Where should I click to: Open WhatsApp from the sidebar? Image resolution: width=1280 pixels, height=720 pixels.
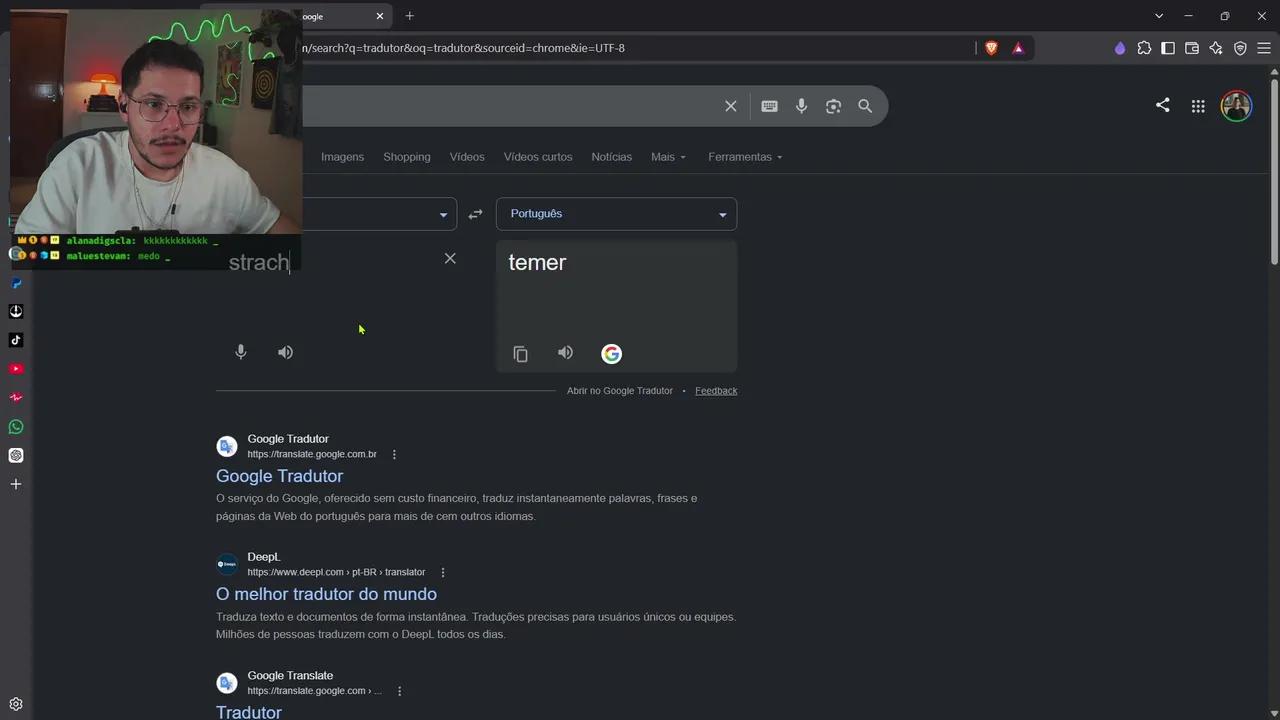pos(16,427)
